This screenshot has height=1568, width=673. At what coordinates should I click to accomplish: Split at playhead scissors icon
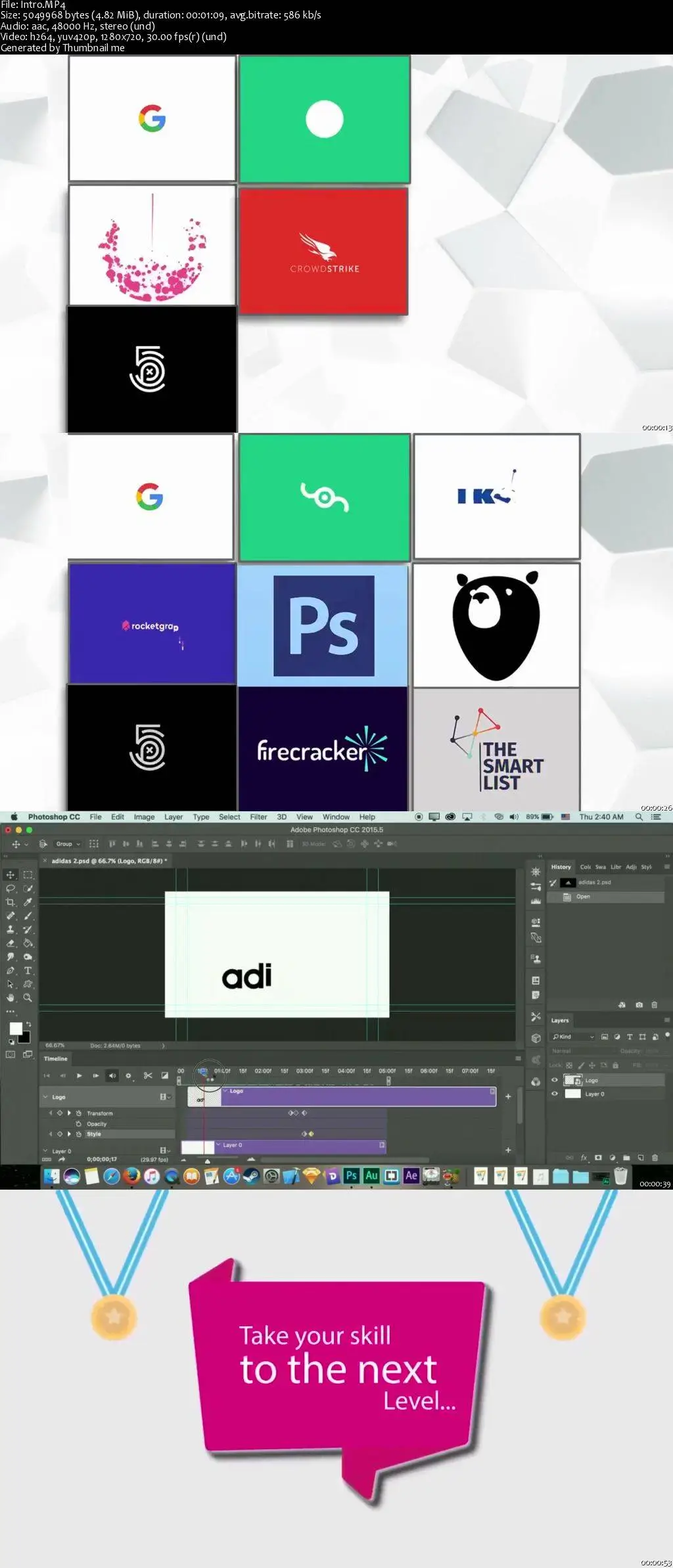tap(148, 1075)
